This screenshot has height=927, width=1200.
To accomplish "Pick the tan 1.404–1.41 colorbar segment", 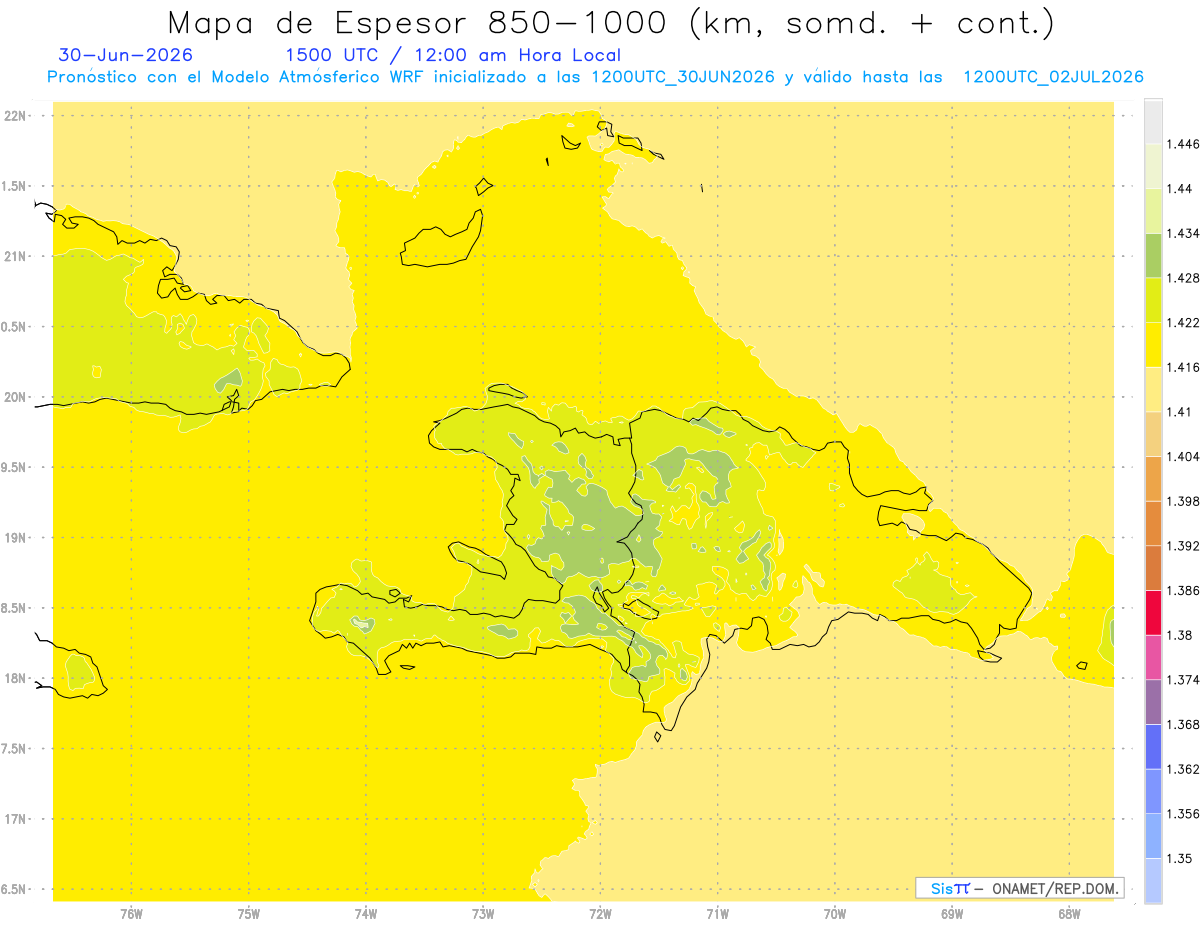I will coord(1153,434).
